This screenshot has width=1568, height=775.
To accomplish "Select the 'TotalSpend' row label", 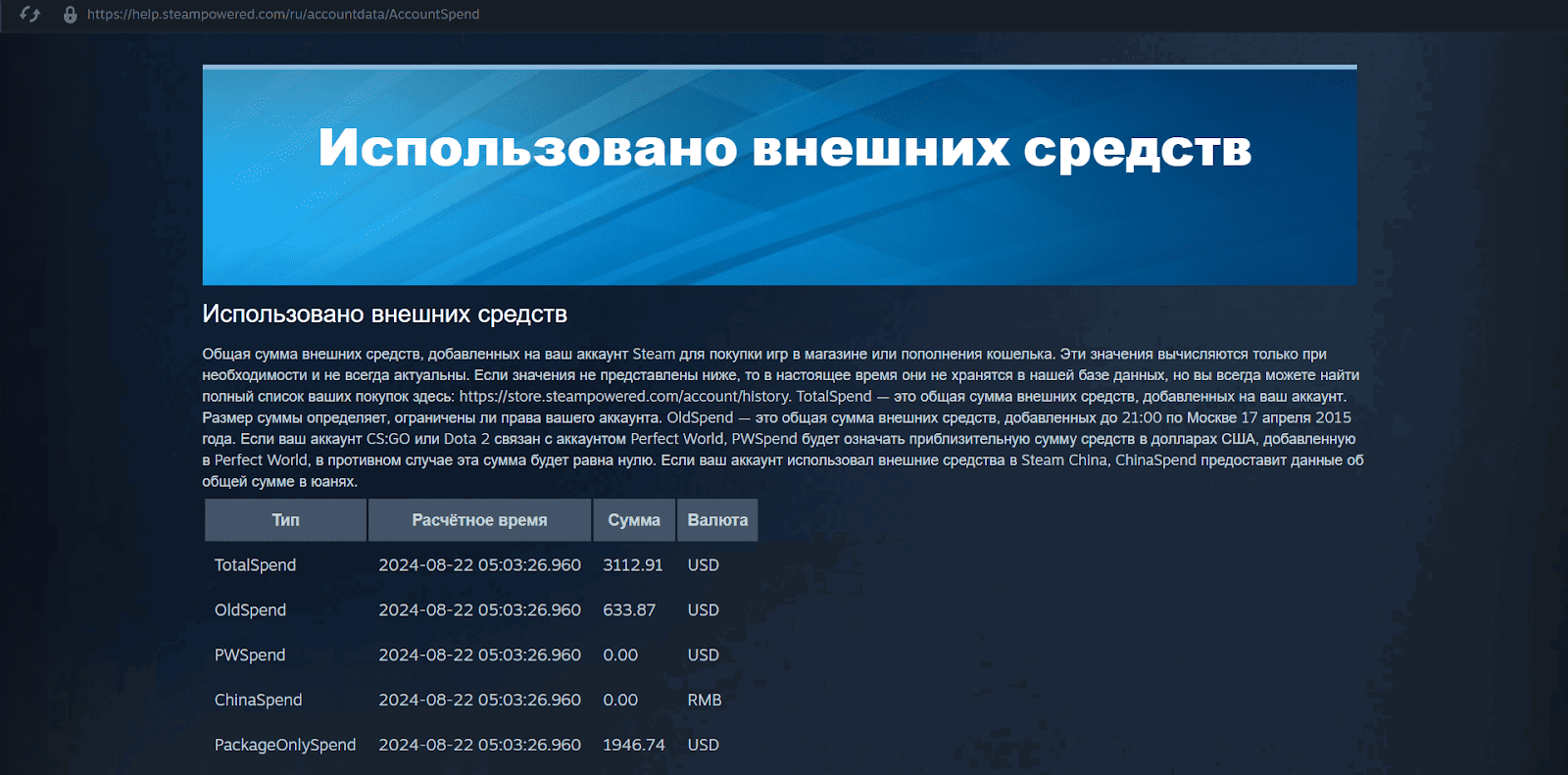I will coord(255,565).
